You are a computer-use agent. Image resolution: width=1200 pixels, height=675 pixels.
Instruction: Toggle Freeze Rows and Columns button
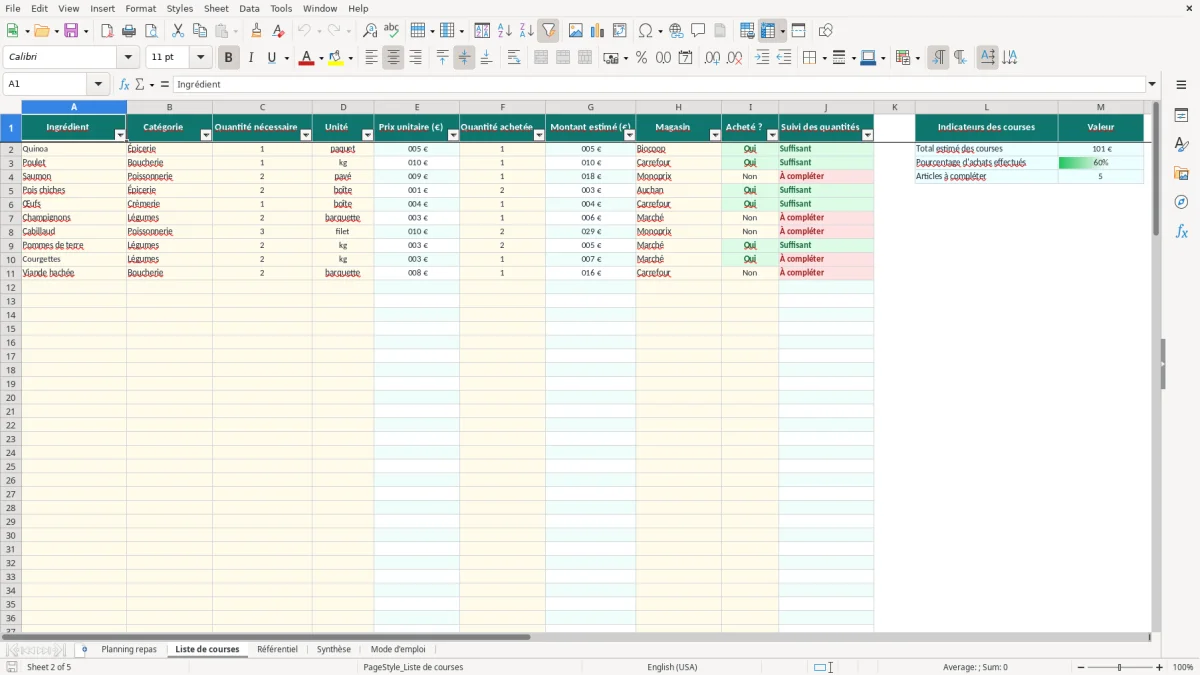(x=768, y=31)
